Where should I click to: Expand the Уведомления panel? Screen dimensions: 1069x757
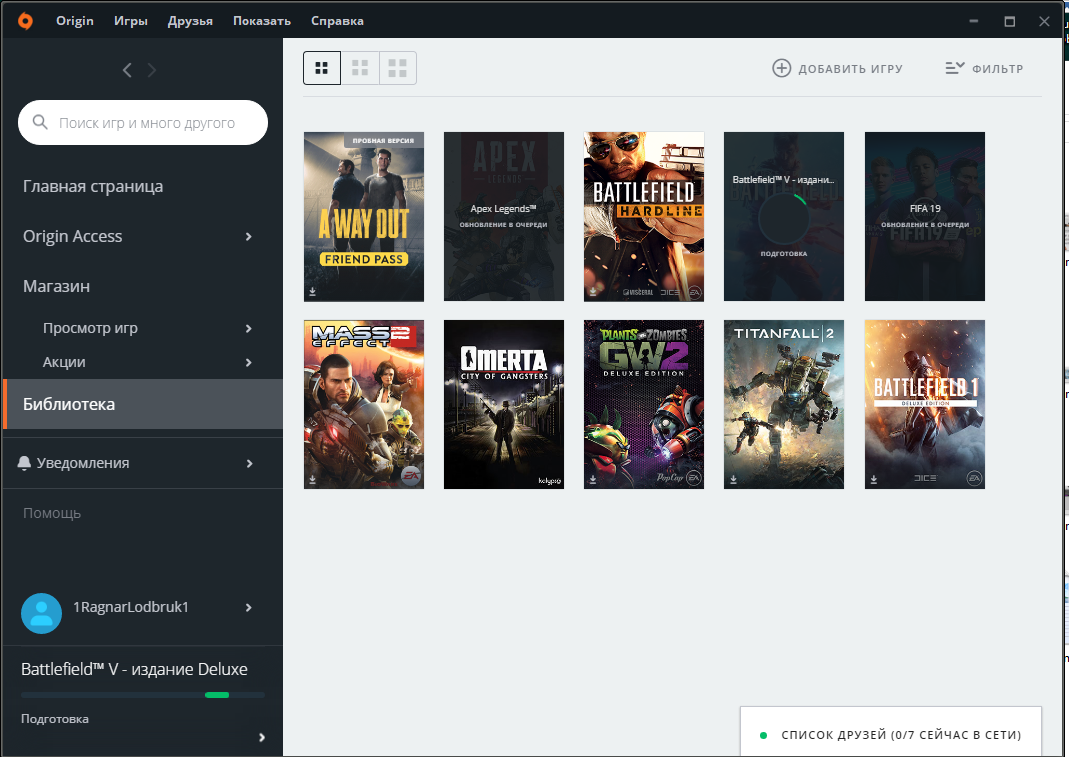(249, 464)
